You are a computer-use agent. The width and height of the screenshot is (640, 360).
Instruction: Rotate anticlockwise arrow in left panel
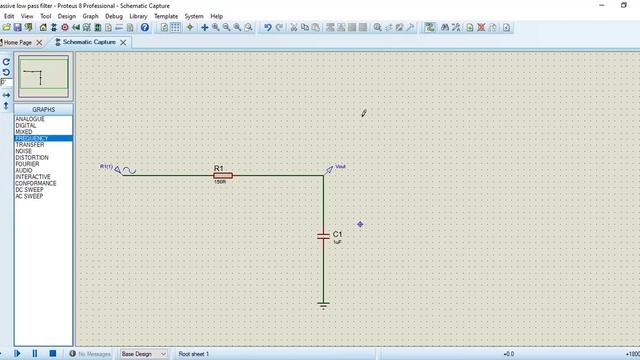[6, 72]
